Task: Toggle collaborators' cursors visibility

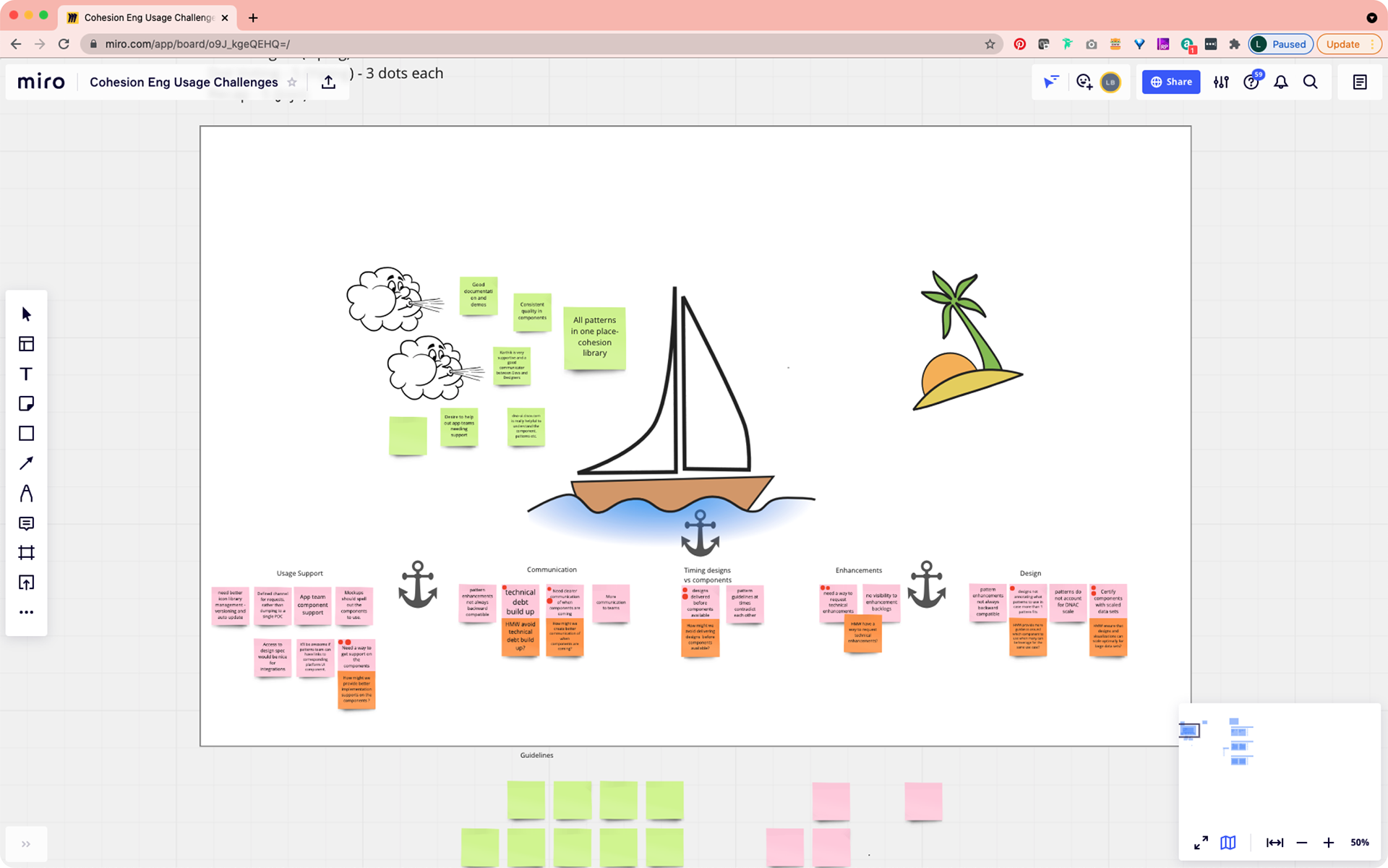Action: pos(1051,82)
